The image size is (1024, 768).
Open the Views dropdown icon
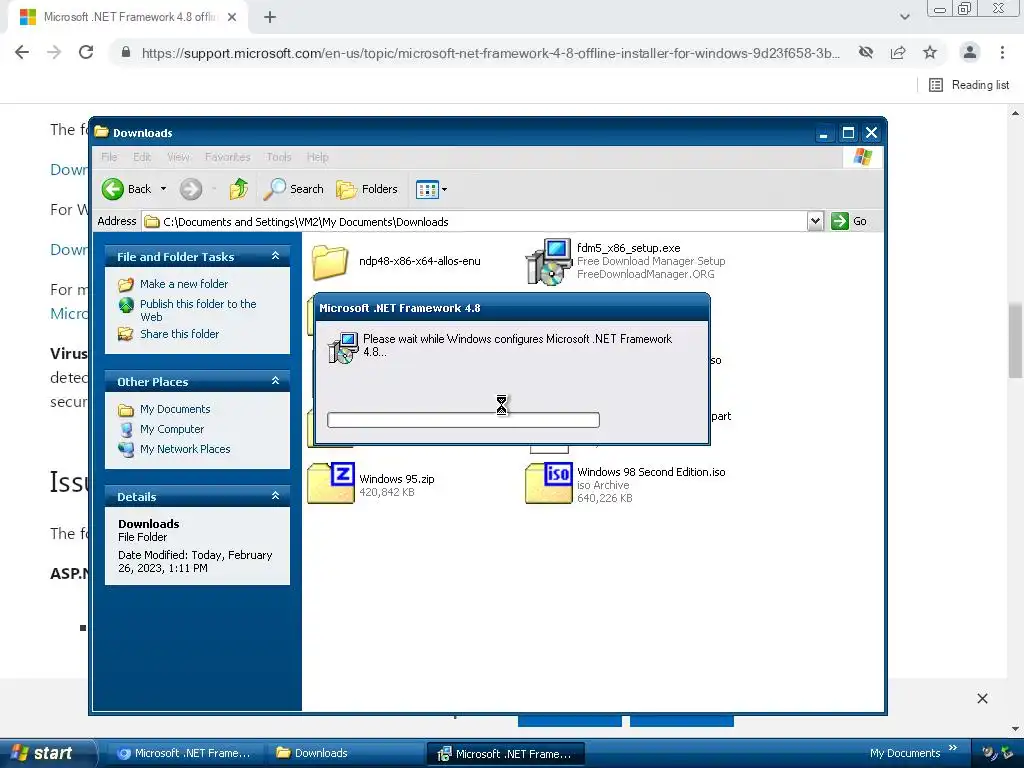click(x=431, y=189)
